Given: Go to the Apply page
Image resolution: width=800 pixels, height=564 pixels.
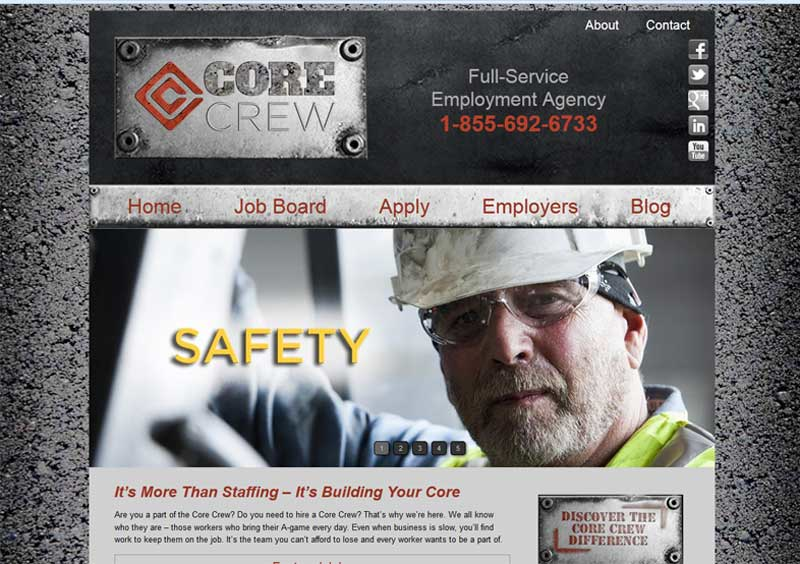Looking at the screenshot, I should click(404, 207).
